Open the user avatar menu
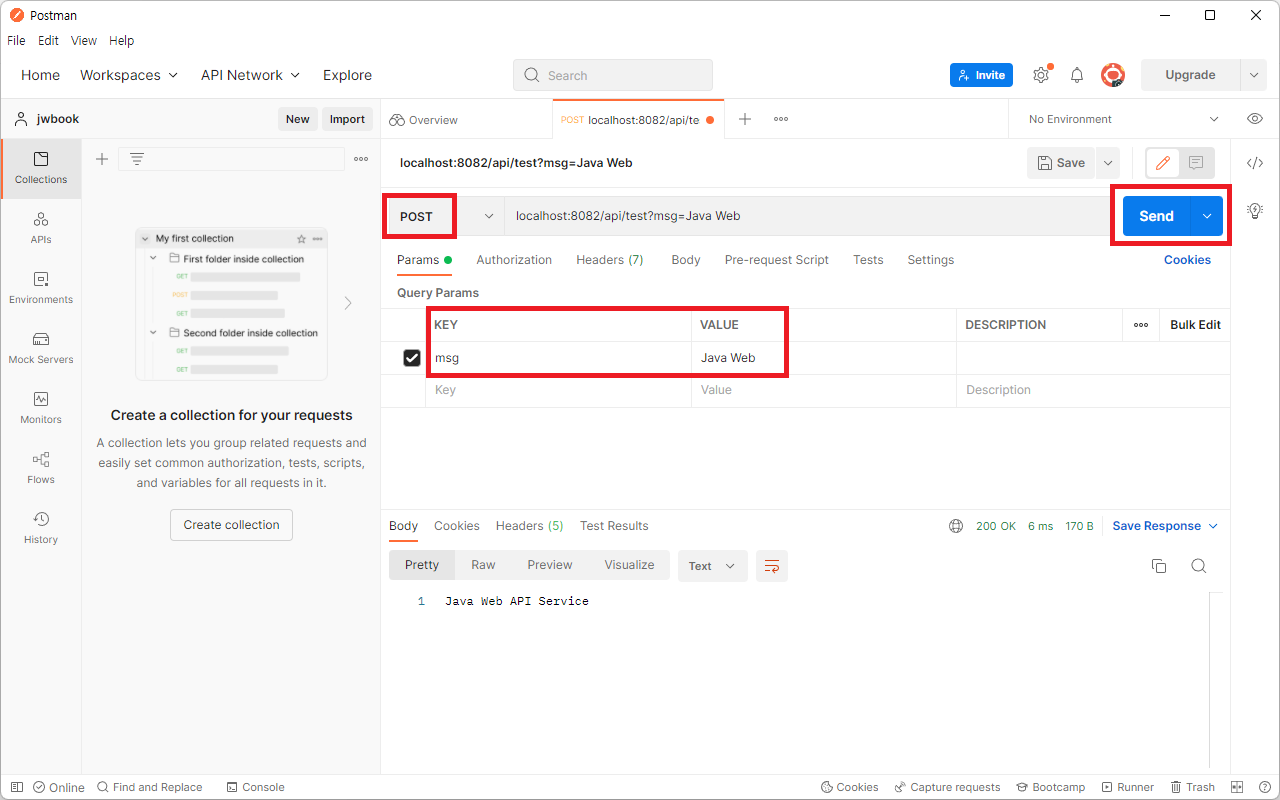The image size is (1280, 800). coord(1113,75)
